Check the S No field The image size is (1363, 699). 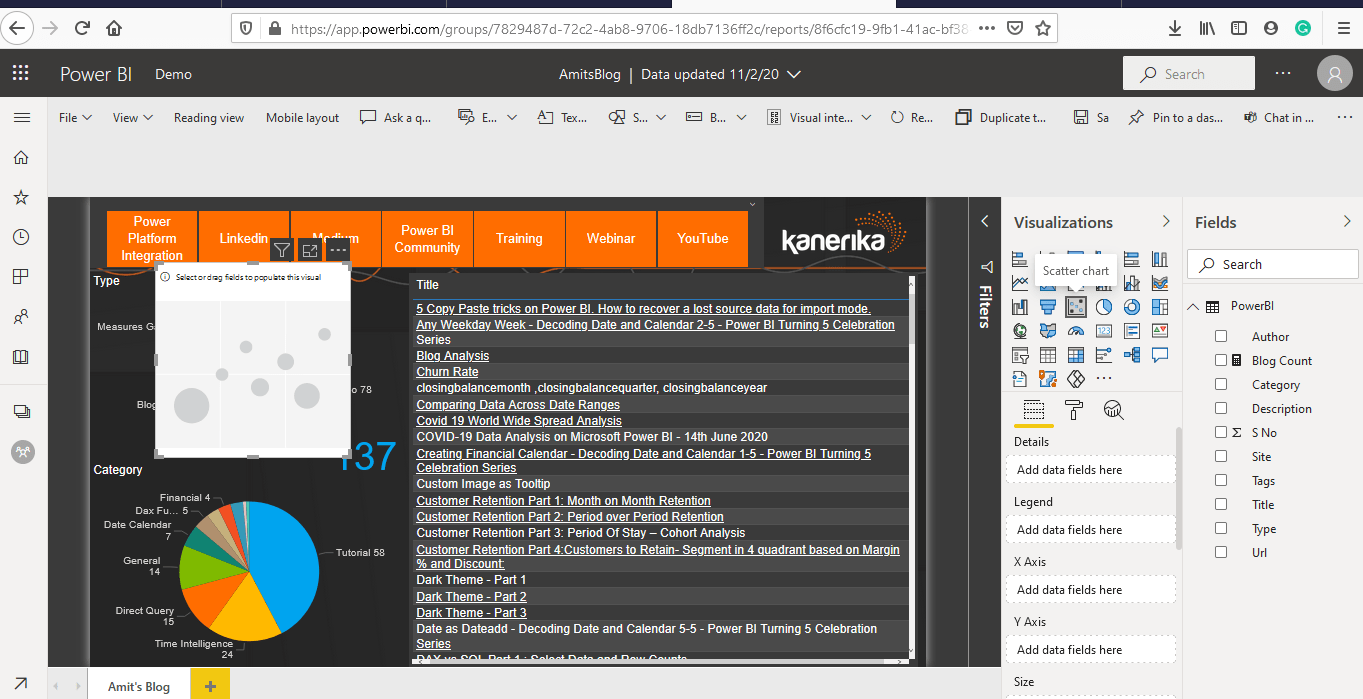[x=1221, y=433]
